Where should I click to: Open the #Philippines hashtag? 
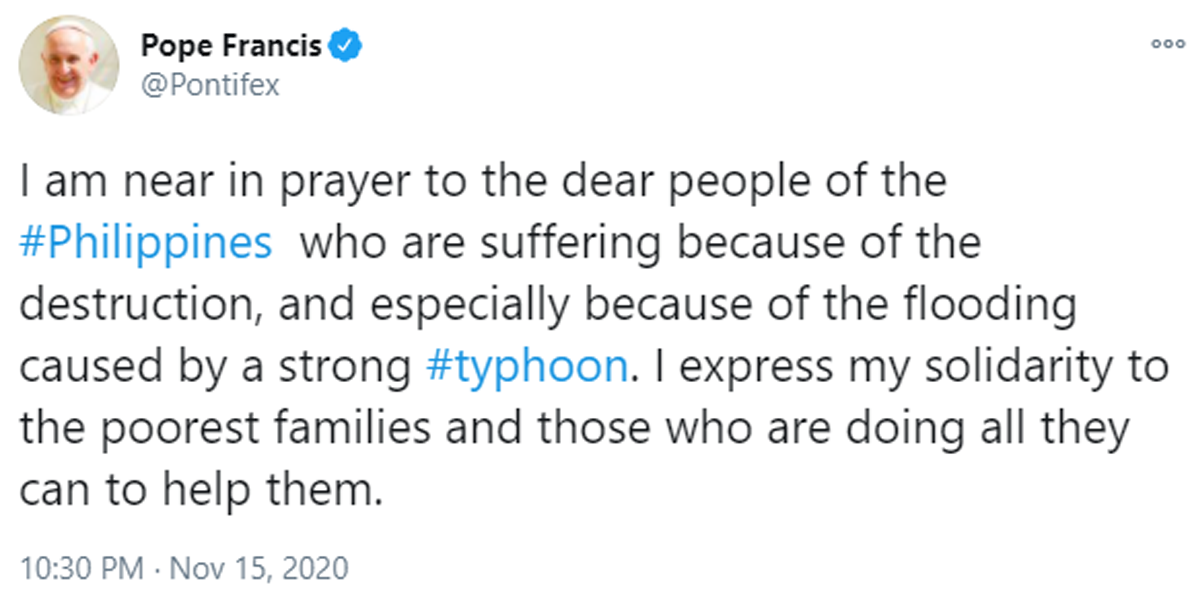(146, 245)
